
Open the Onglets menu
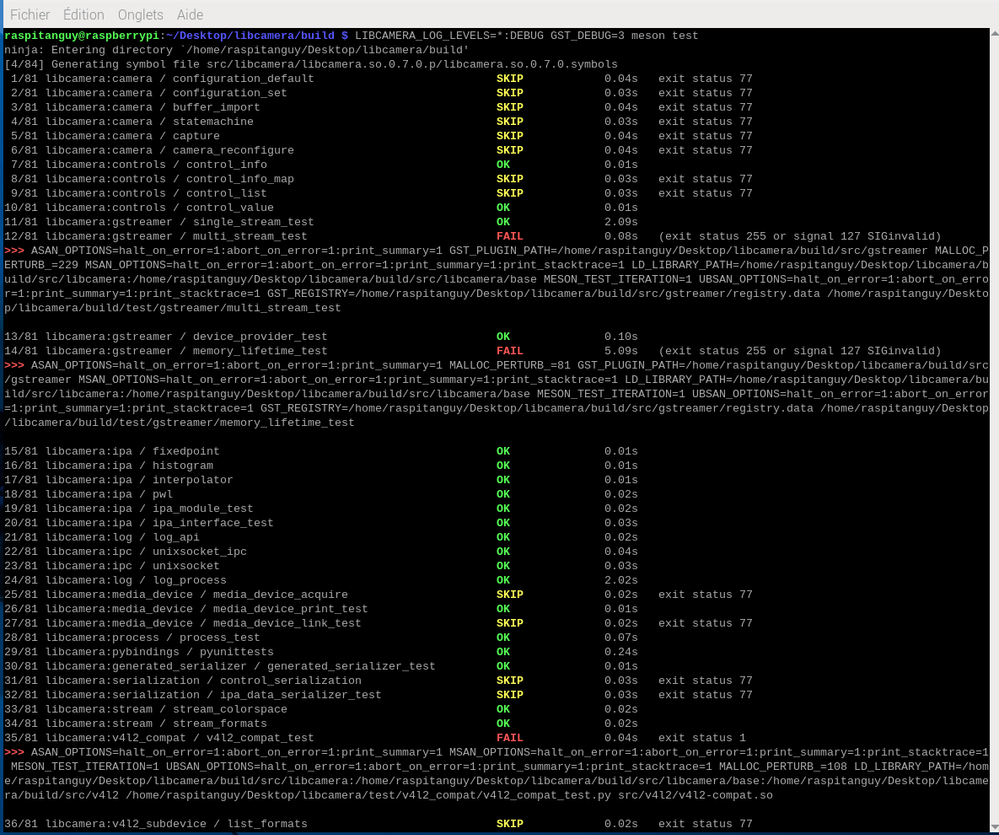point(140,14)
